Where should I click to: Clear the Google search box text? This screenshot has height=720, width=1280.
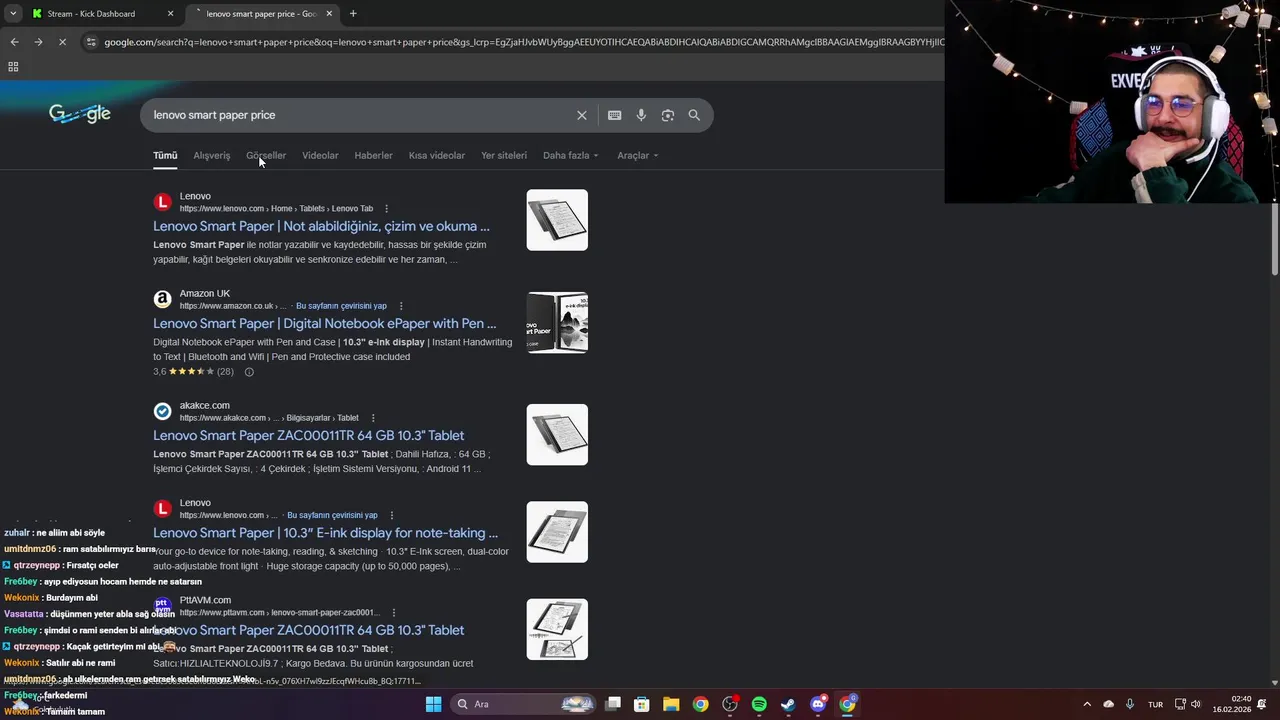[581, 115]
